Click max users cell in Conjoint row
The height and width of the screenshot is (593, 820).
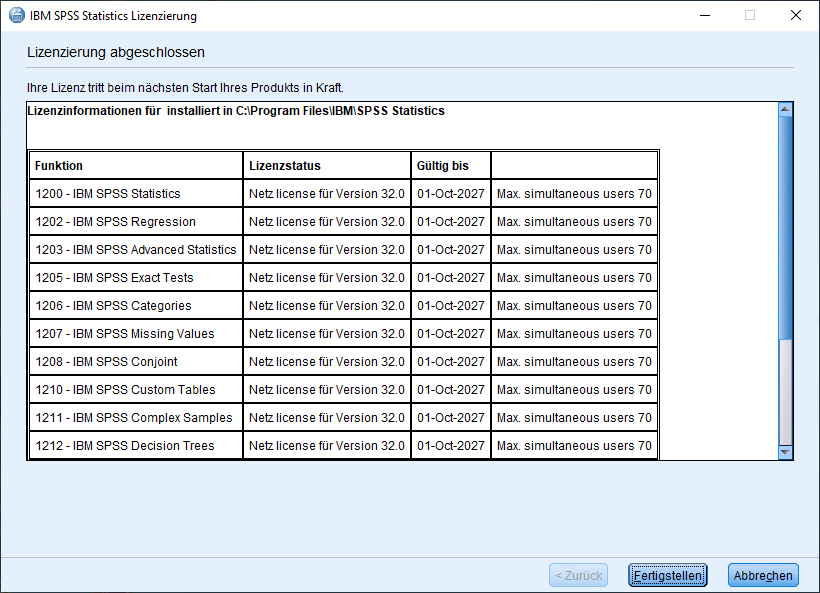click(x=574, y=361)
